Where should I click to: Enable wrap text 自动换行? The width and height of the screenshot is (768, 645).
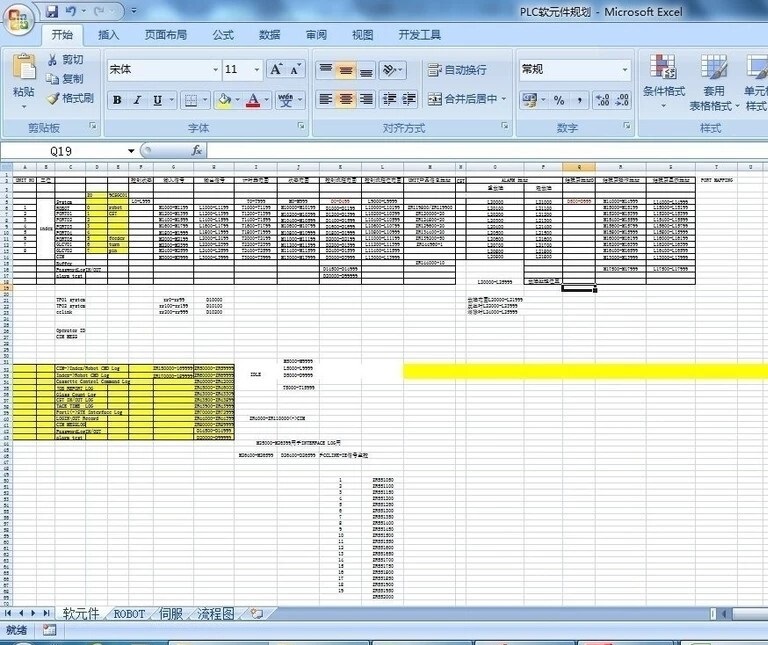[456, 70]
